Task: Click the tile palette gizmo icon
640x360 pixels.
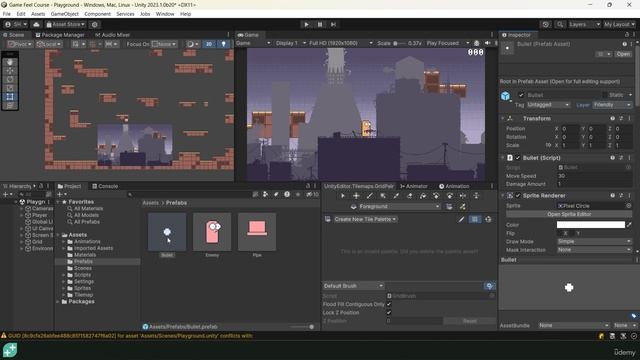Action: tap(488, 220)
